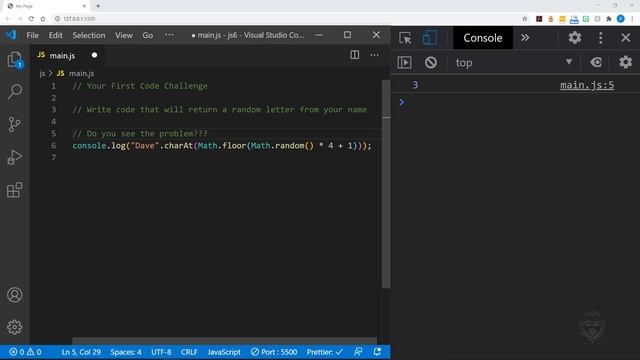This screenshot has width=640, height=360.
Task: Open a new browser tab
Action: point(98,6)
